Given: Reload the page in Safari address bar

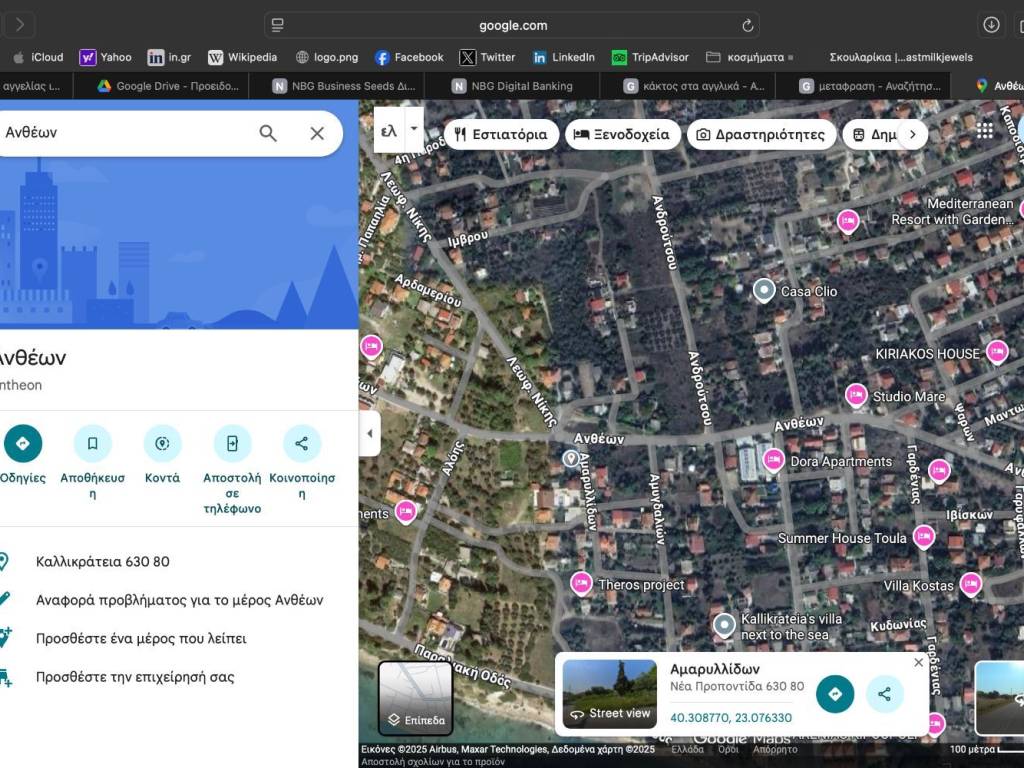Looking at the screenshot, I should [x=747, y=25].
